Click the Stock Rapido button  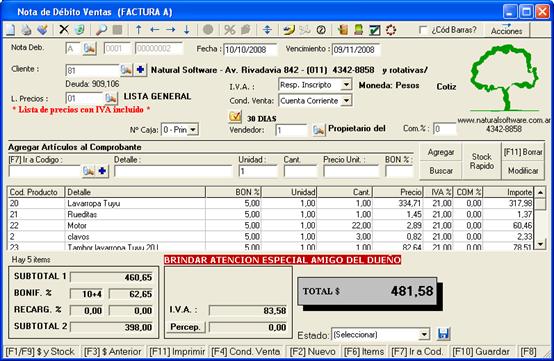click(x=482, y=161)
